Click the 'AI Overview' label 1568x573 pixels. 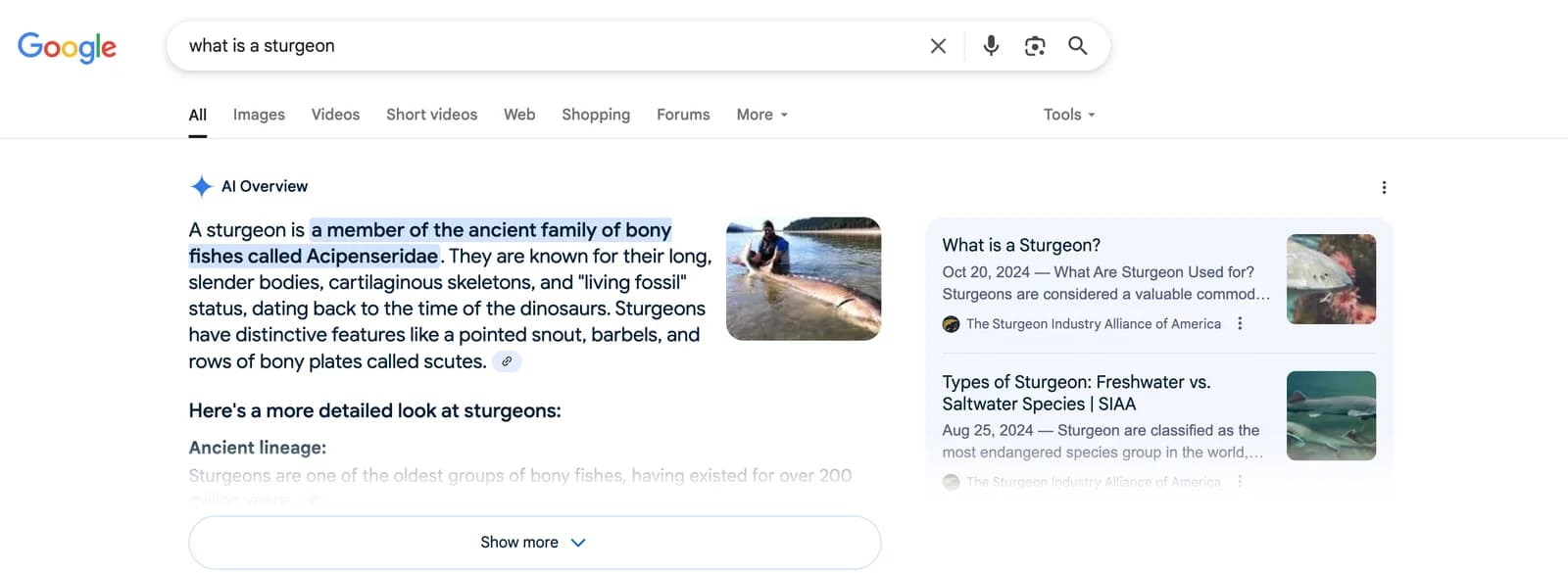pos(265,186)
